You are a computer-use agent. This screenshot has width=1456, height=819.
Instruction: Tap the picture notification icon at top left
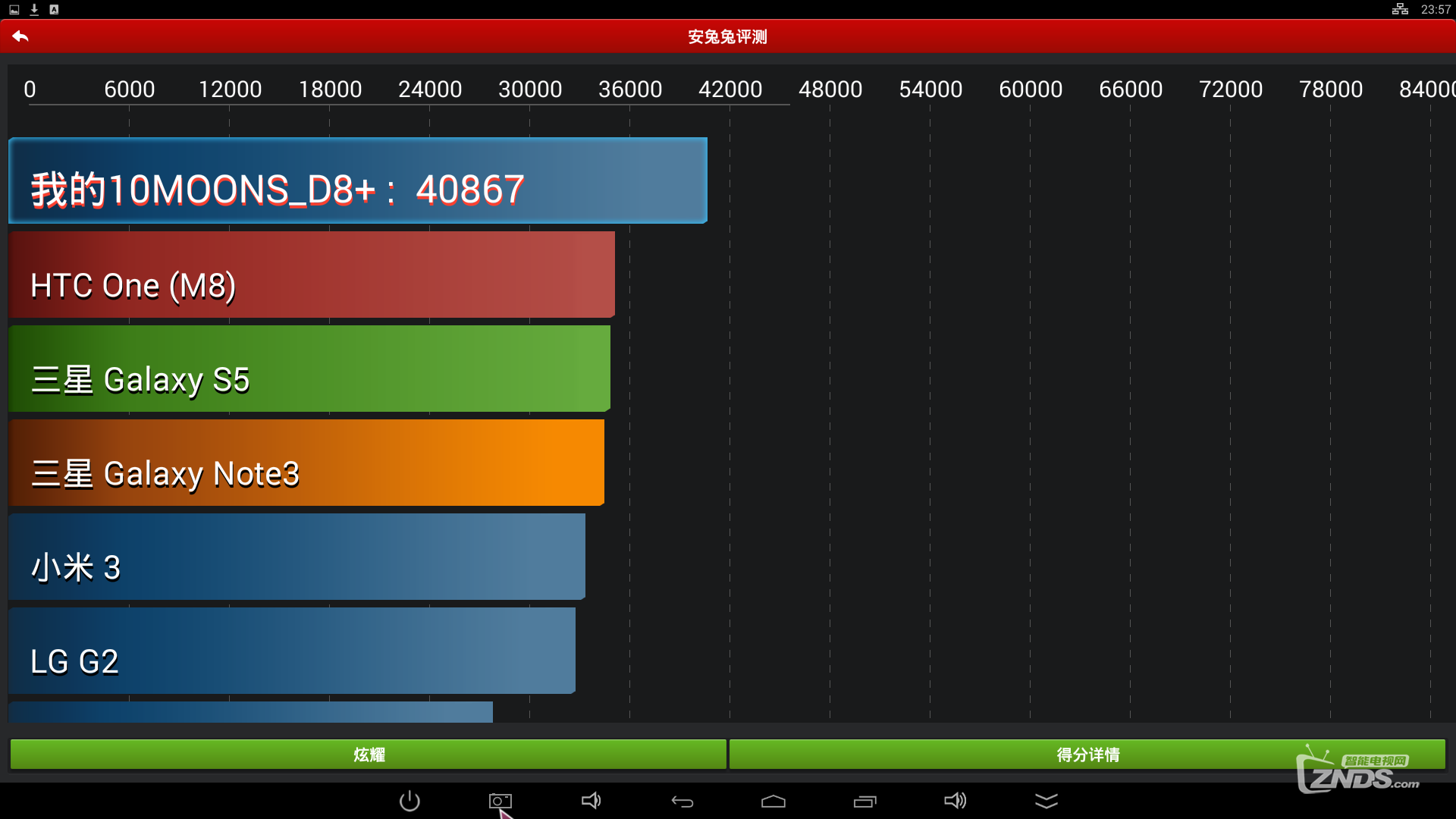[14, 9]
